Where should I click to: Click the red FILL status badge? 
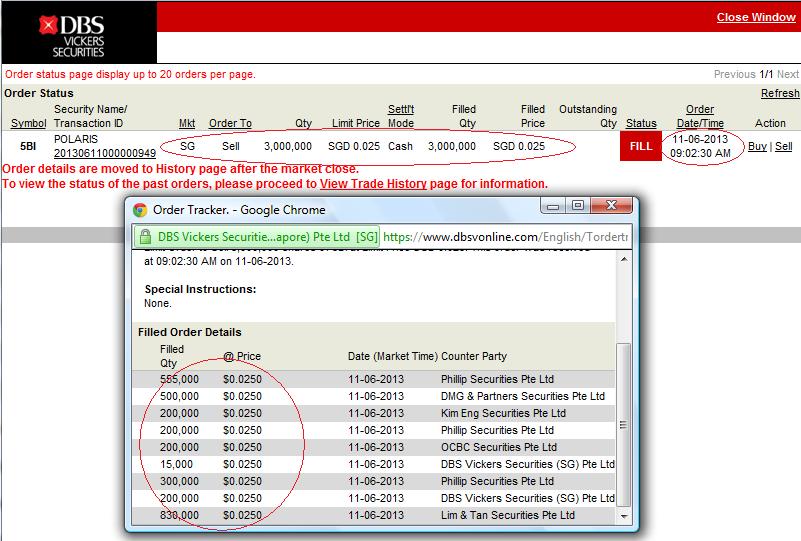[x=641, y=146]
